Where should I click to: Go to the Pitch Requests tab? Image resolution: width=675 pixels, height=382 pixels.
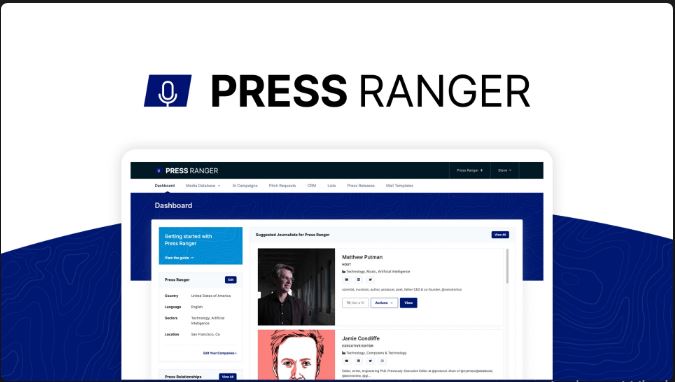tap(282, 186)
